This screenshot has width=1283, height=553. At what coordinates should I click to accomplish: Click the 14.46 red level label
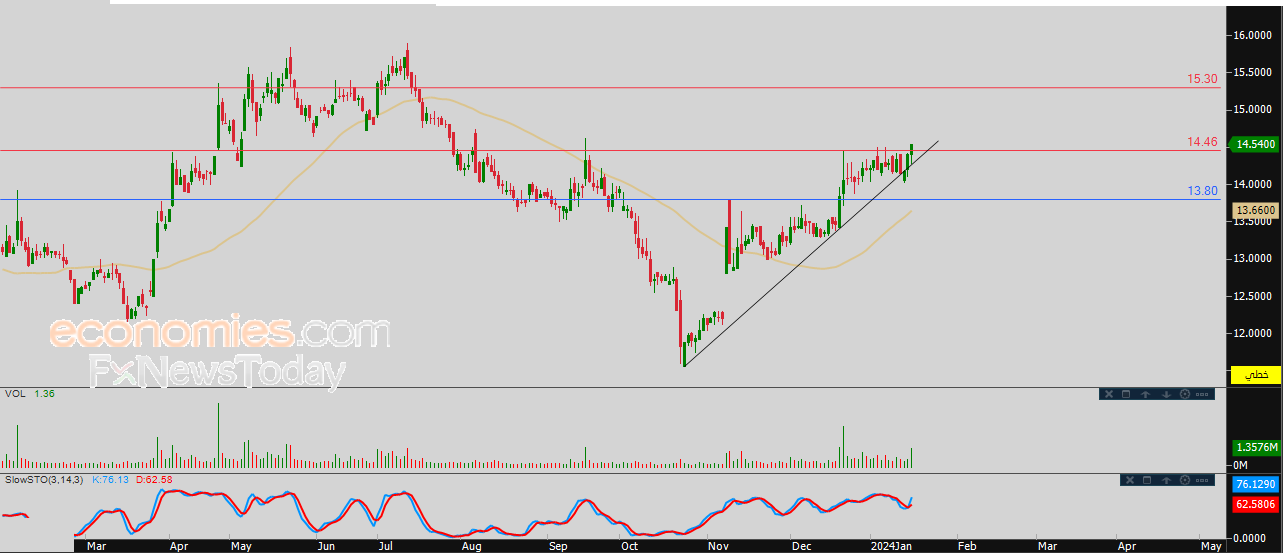pos(1202,142)
